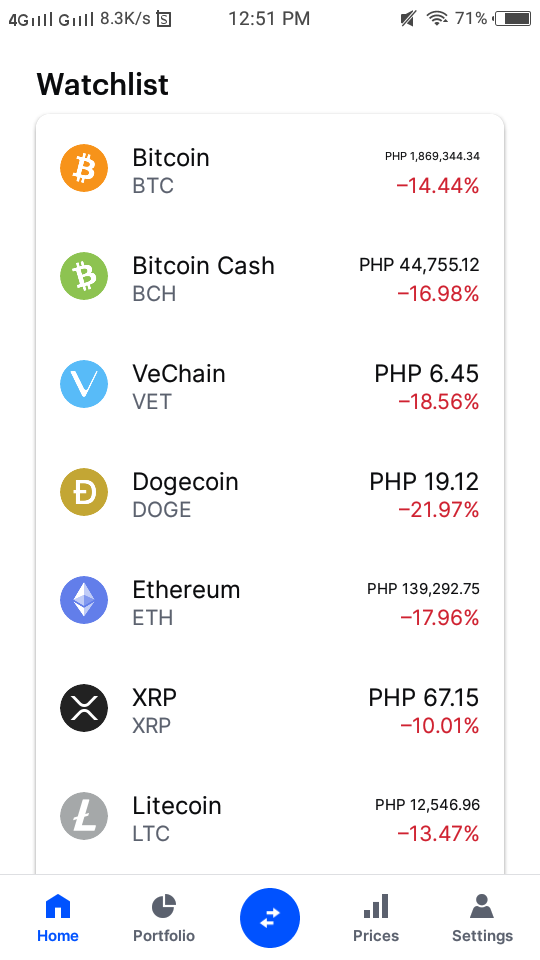Open the Bitcoin Cash price PHP 44,755.12
Viewport: 540px width, 960px height.
419,265
